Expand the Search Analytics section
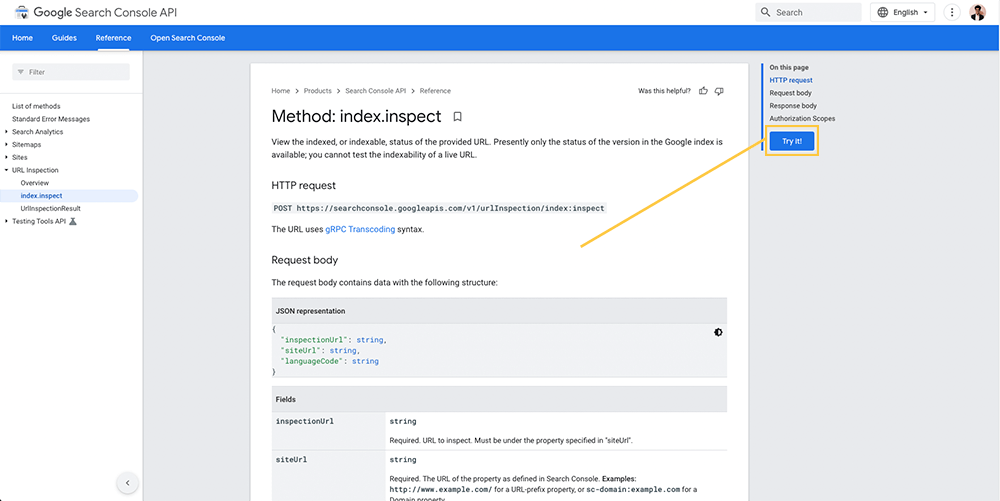Viewport: 1000px width, 501px height. pyautogui.click(x=6, y=132)
